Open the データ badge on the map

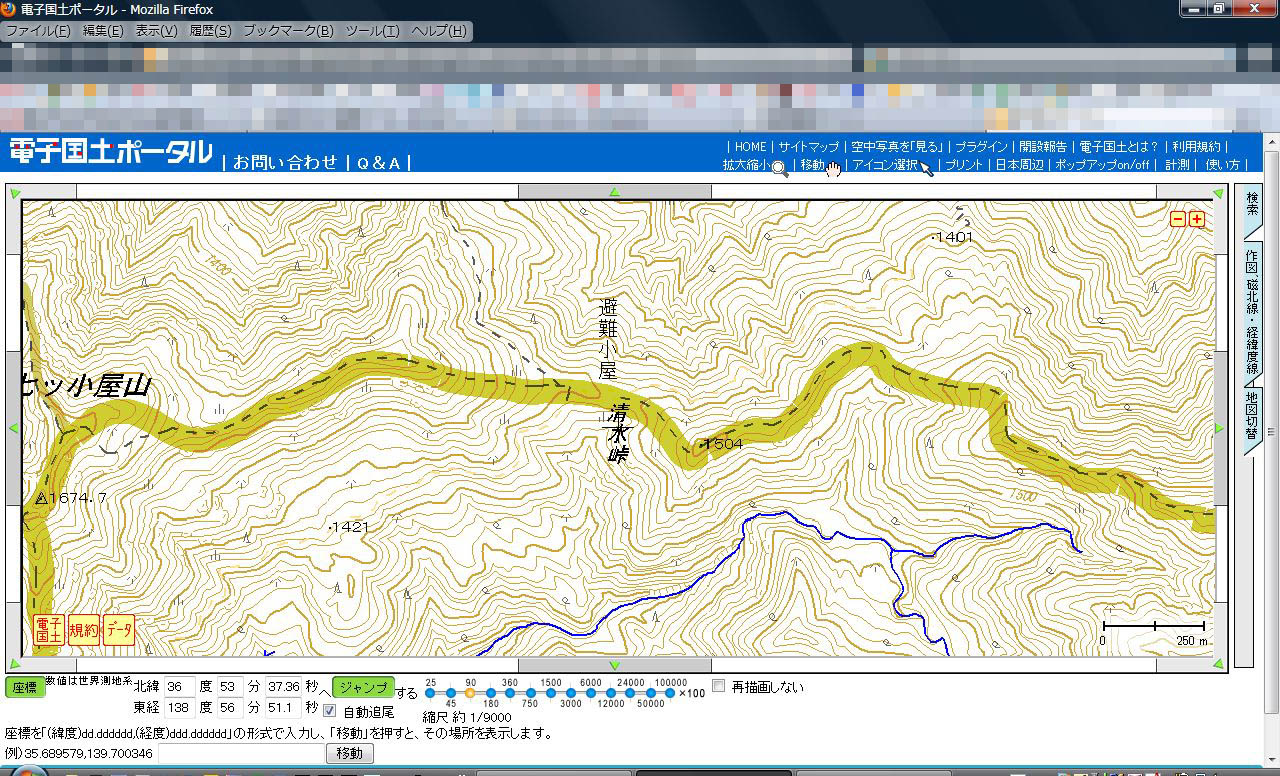[119, 630]
